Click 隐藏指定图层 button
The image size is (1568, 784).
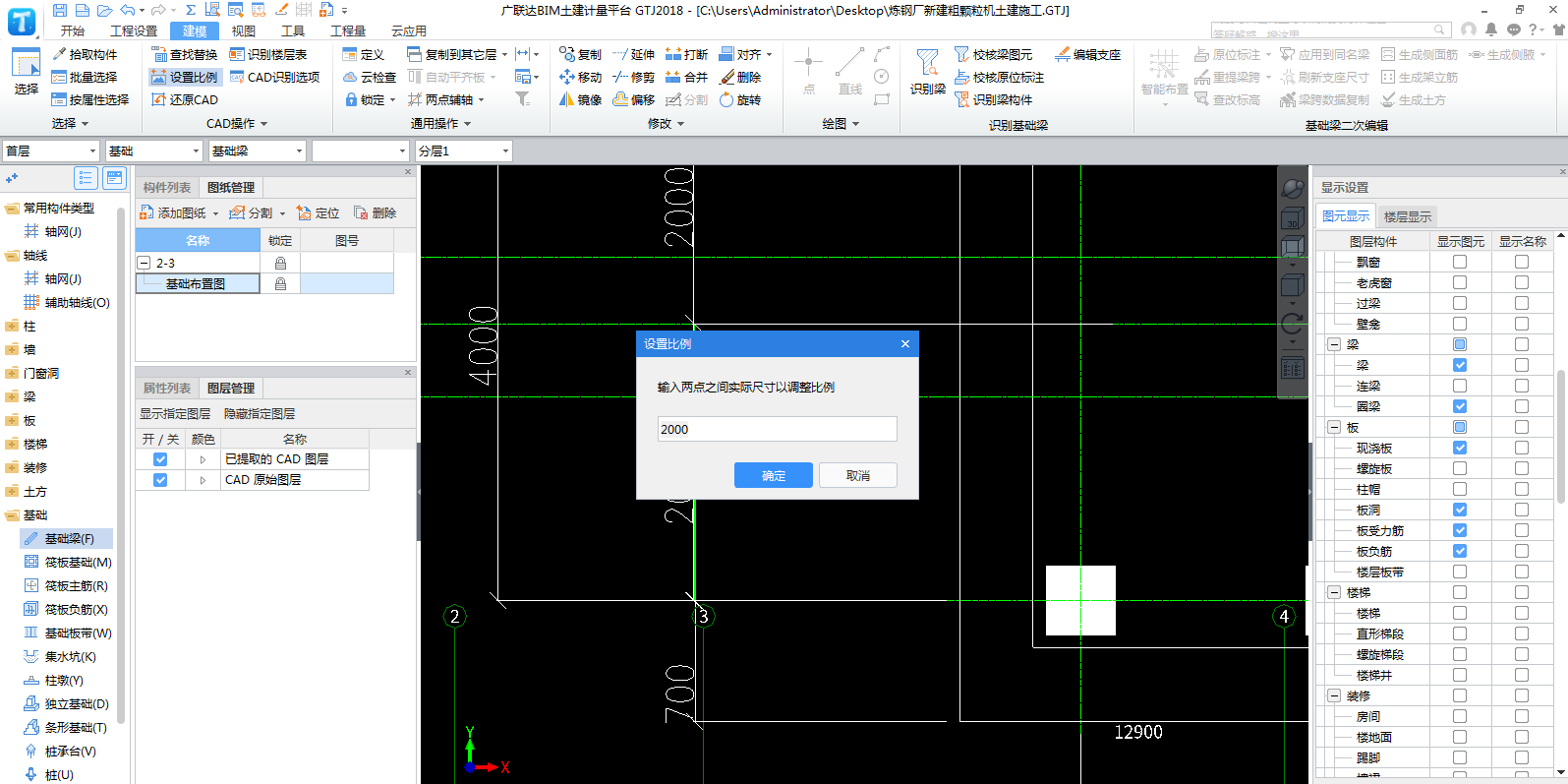coord(260,414)
